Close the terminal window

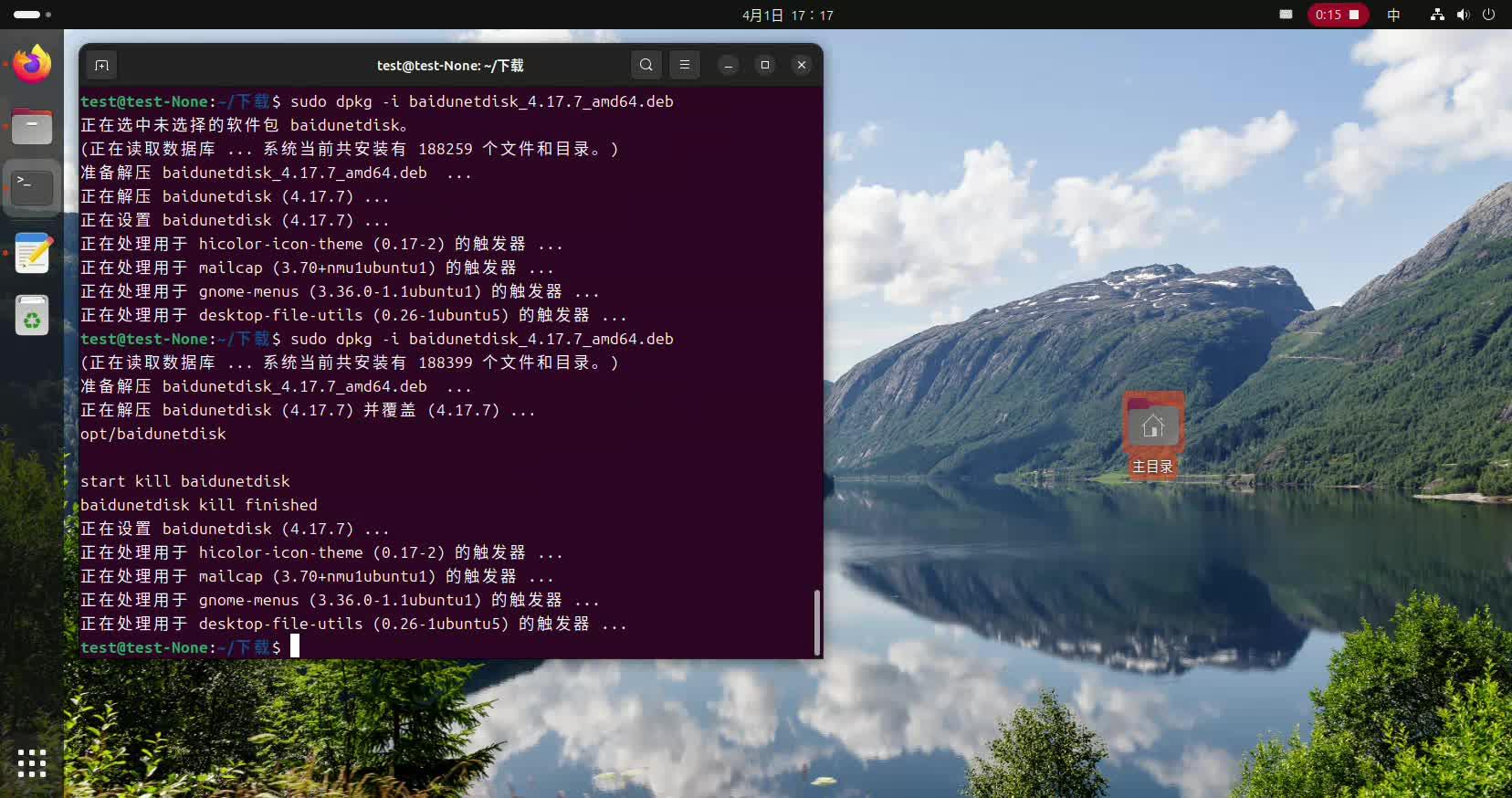[x=802, y=65]
